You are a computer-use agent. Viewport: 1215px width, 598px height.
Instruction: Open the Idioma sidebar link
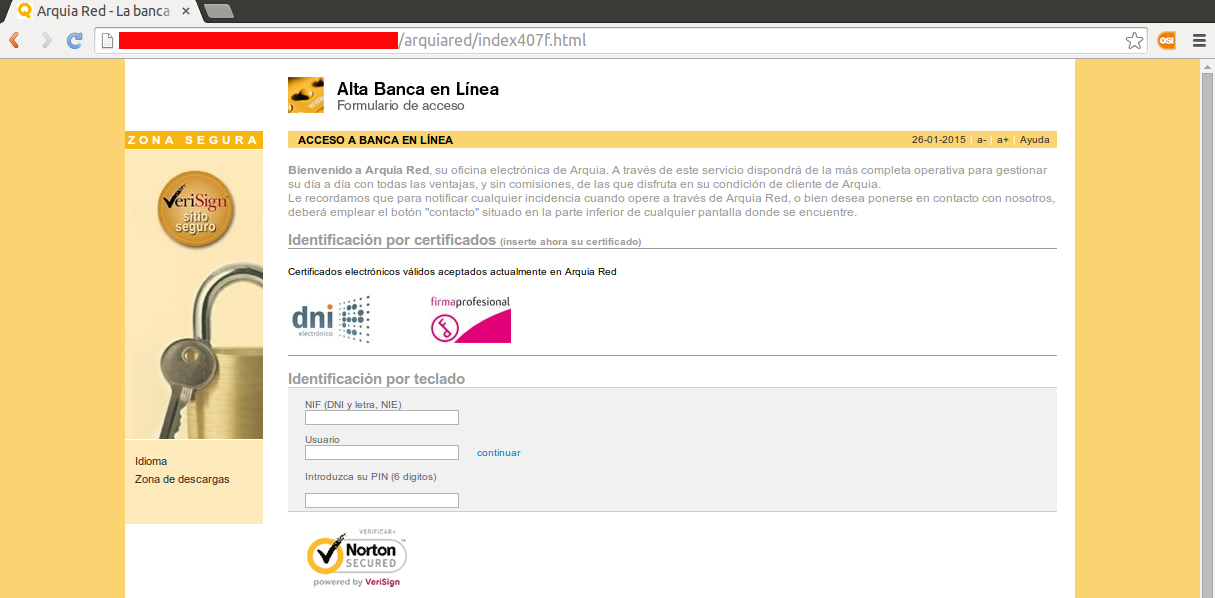151,461
